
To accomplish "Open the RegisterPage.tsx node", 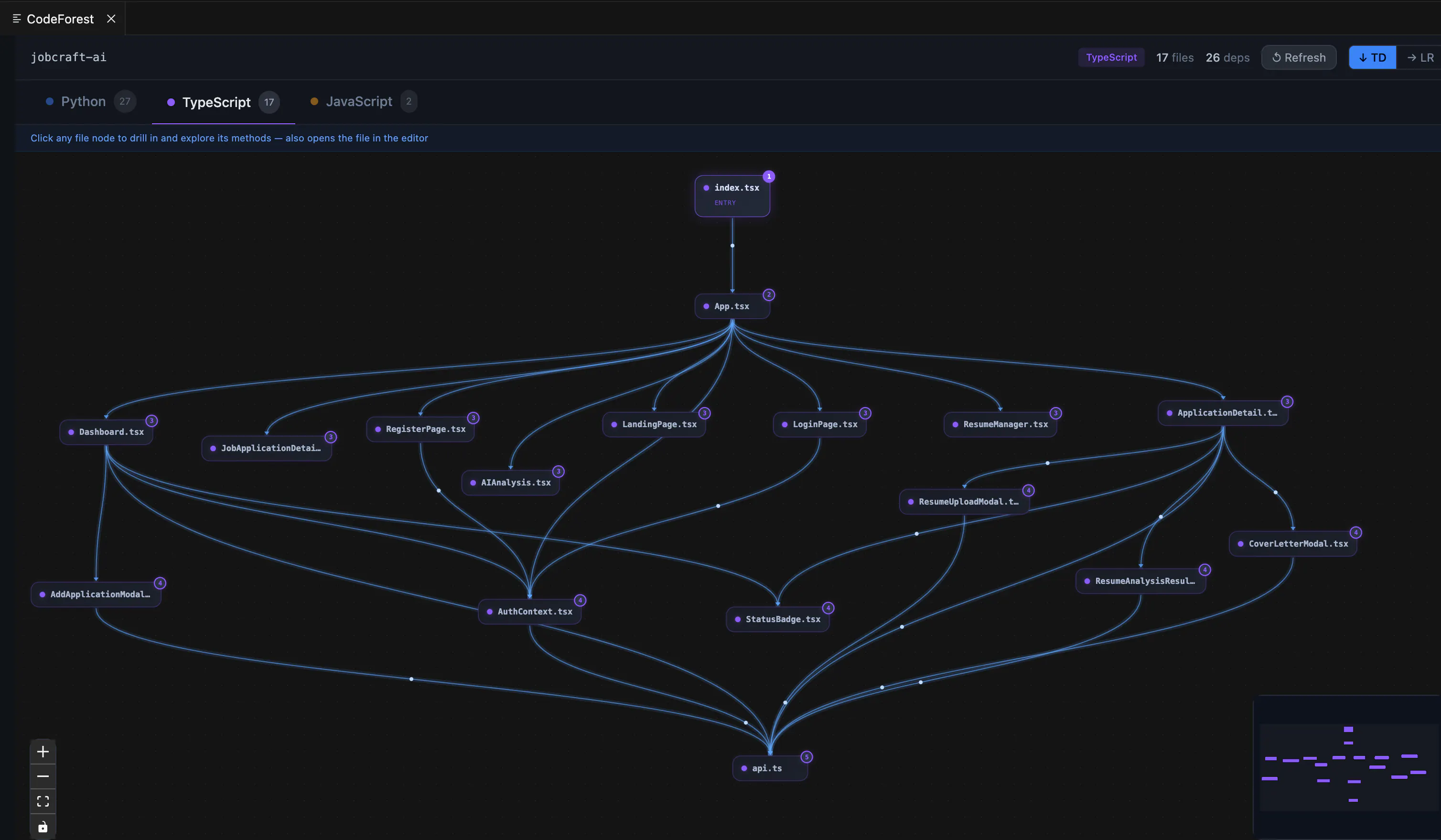I will click(x=420, y=430).
